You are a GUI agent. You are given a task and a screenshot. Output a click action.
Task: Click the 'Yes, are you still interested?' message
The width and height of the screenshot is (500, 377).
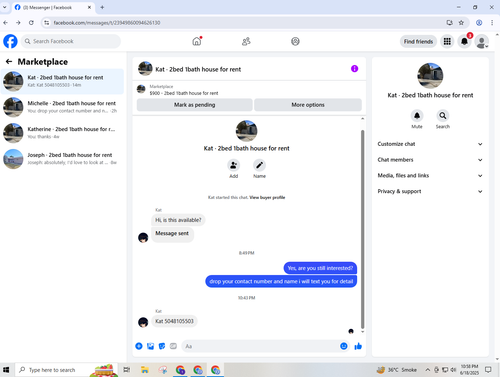320,268
